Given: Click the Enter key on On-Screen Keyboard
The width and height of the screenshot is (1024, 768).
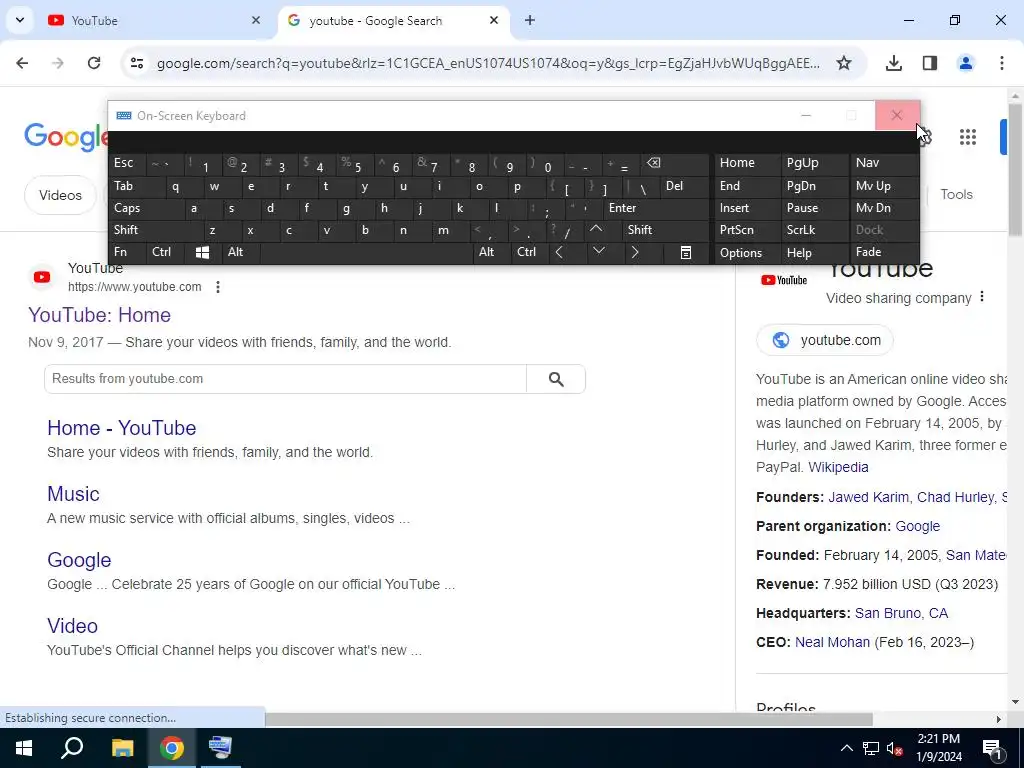Looking at the screenshot, I should coord(656,208).
